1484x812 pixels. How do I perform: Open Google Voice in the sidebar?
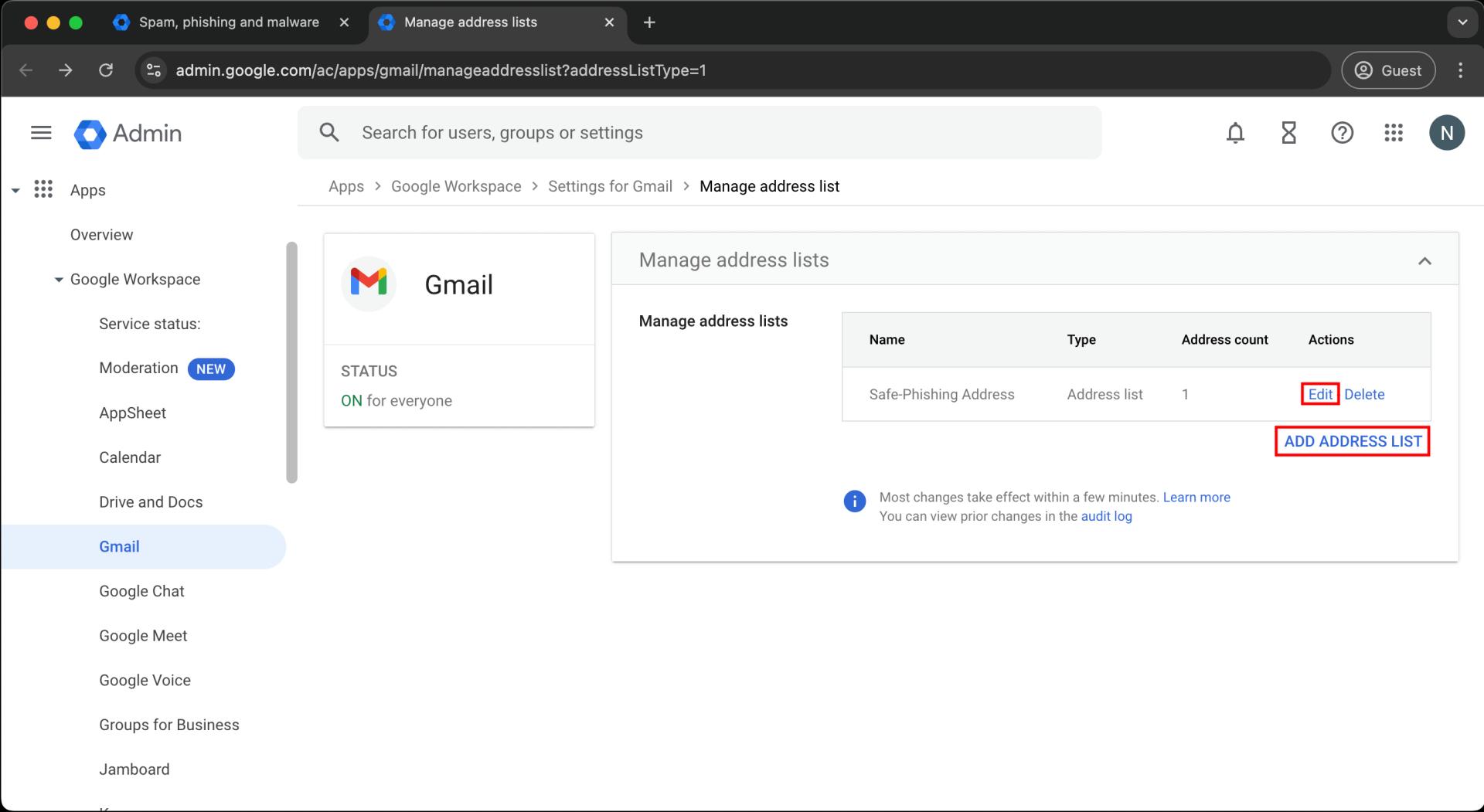click(x=145, y=681)
